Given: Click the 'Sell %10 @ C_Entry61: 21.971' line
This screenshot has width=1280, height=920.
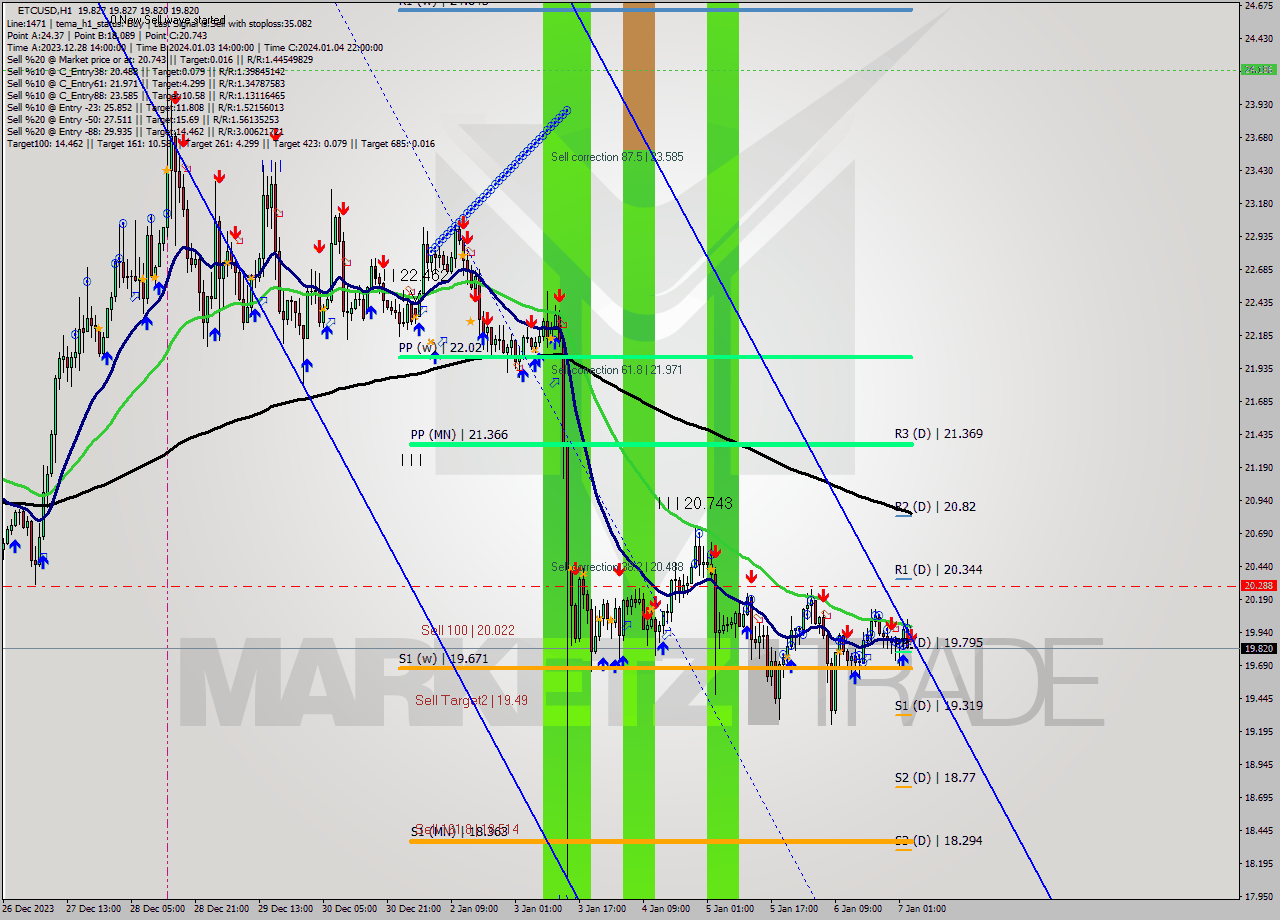Looking at the screenshot, I should 145,84.
